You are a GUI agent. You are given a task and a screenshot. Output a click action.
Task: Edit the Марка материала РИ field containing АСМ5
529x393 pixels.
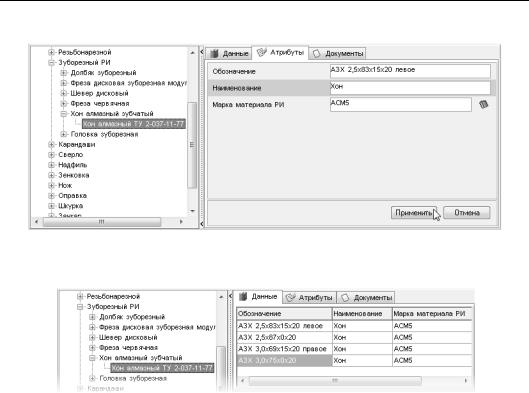click(x=400, y=104)
